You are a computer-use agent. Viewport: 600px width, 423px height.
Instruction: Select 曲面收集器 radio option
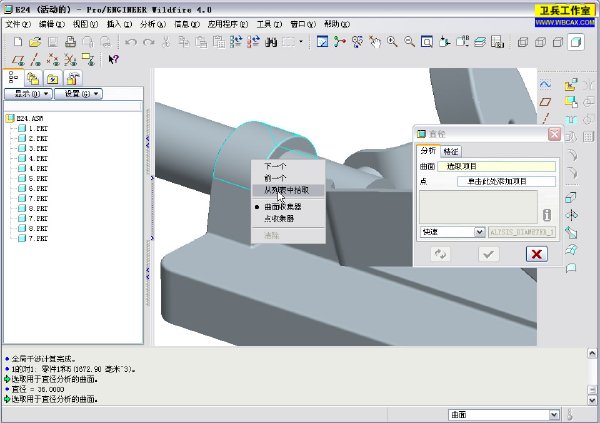coord(288,207)
